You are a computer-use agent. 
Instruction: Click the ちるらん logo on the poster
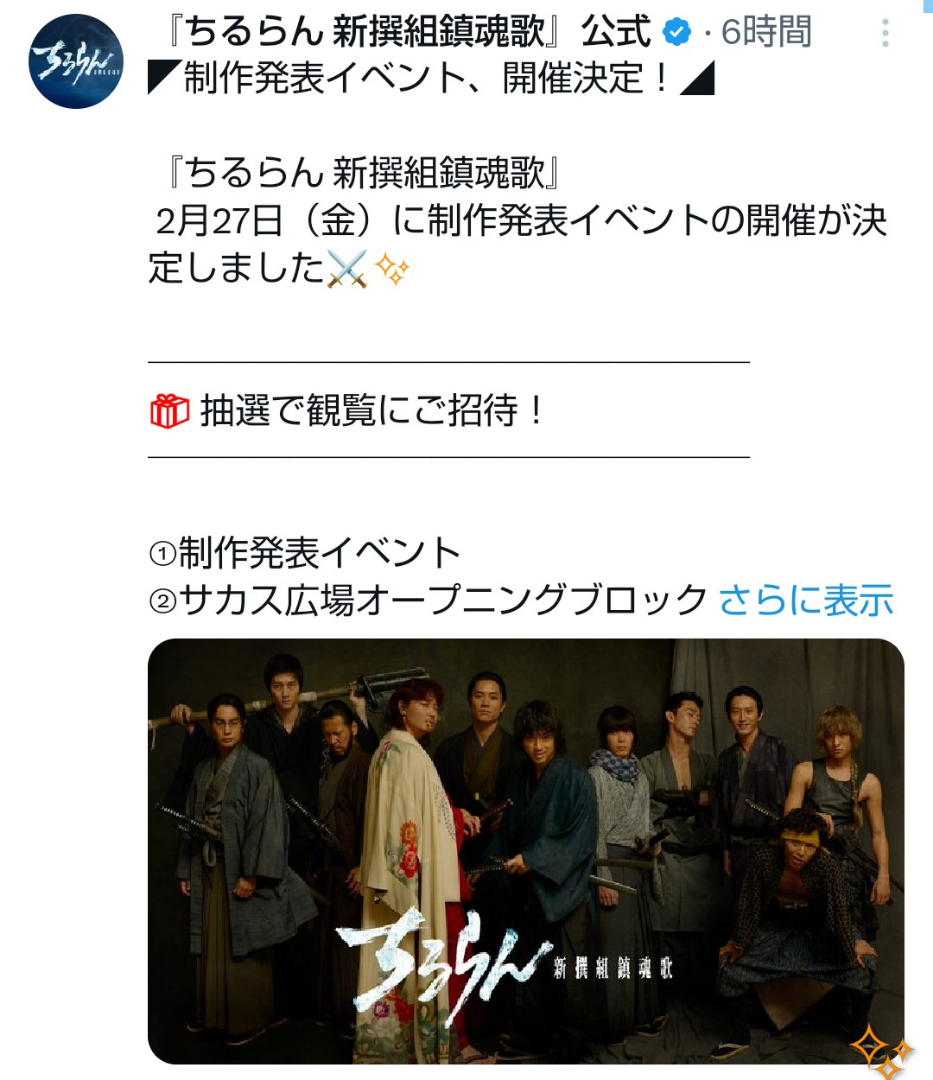(442, 964)
